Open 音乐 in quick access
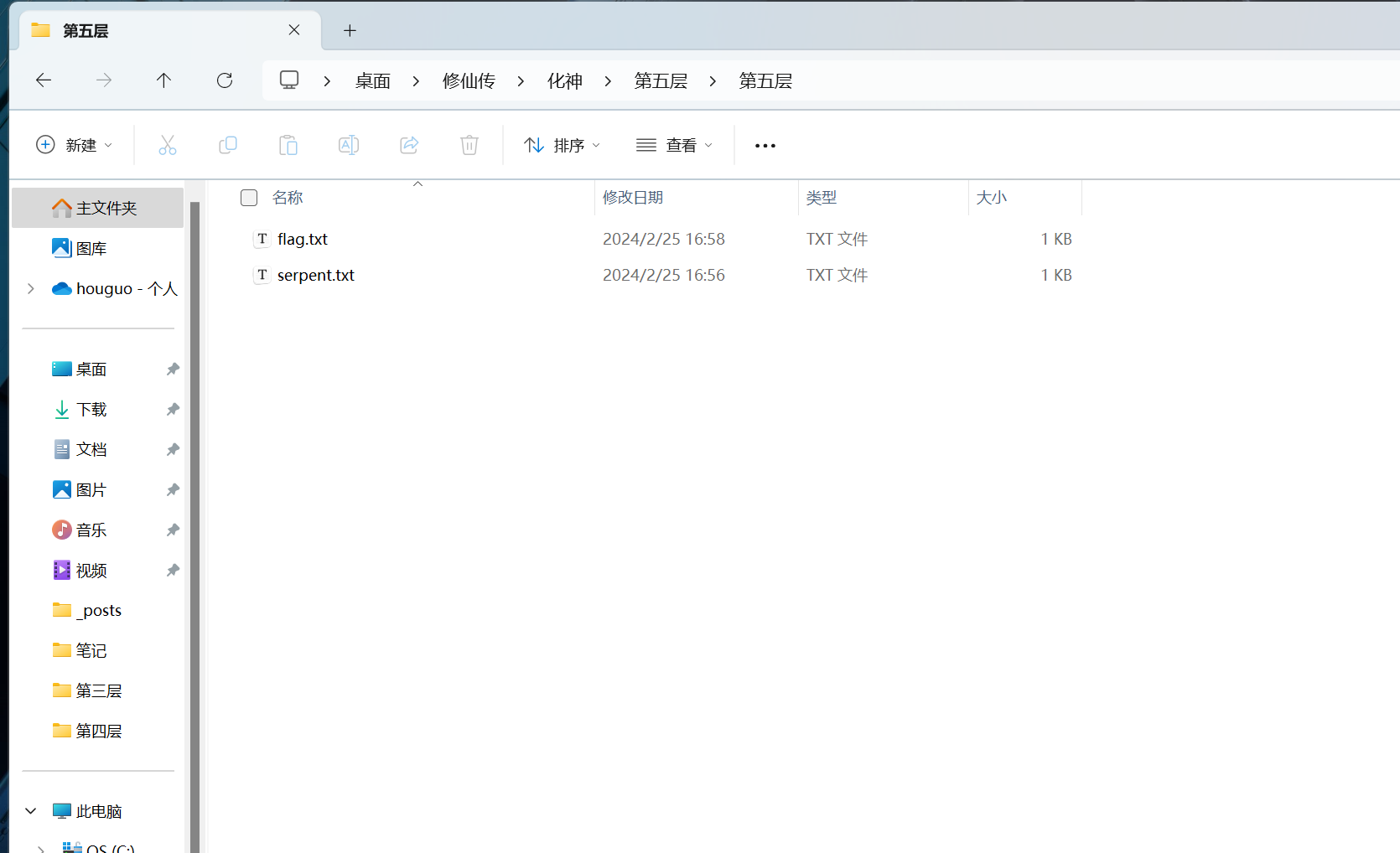1400x853 pixels. click(x=91, y=530)
